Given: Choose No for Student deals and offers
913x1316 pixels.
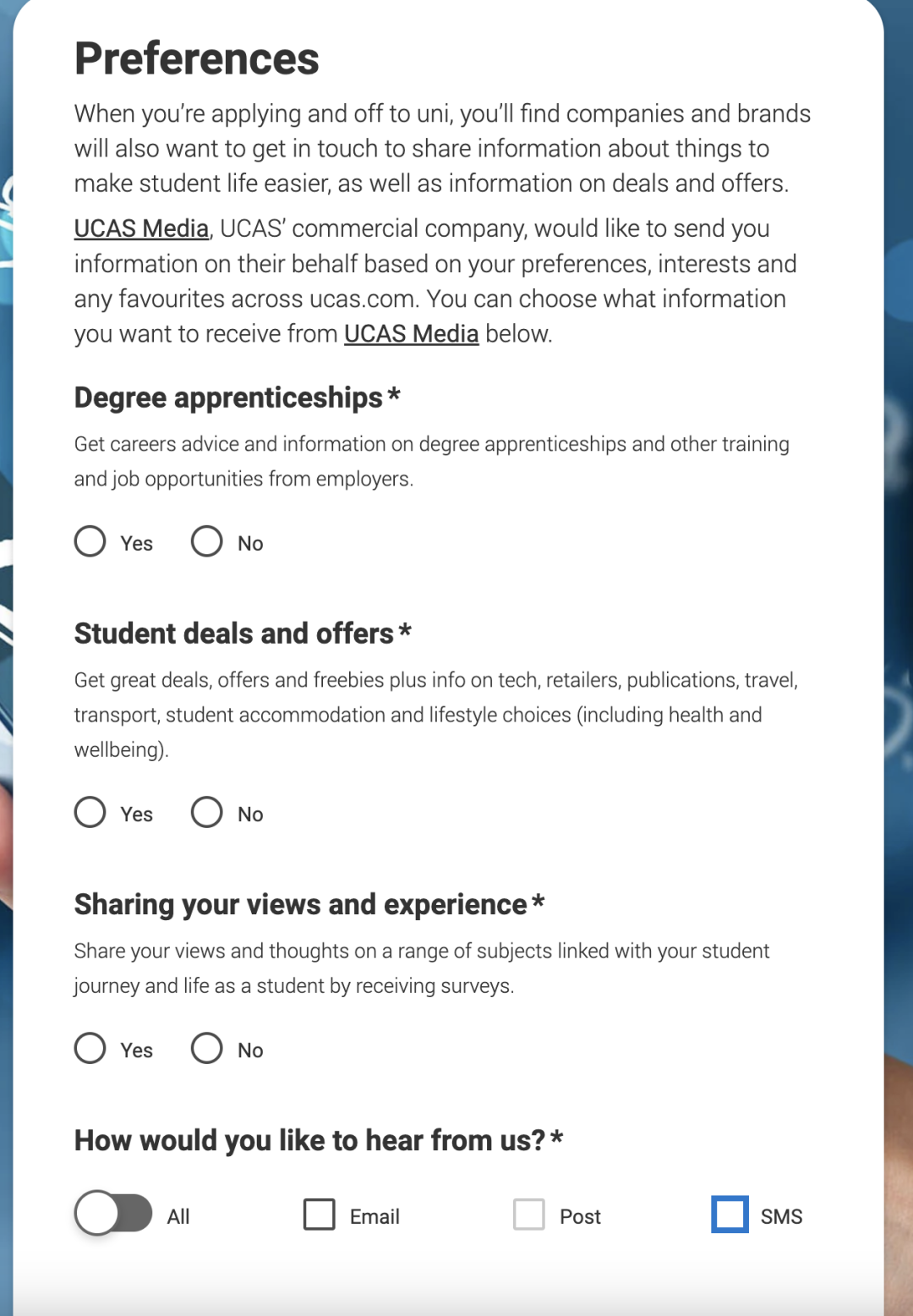Looking at the screenshot, I should (x=206, y=812).
